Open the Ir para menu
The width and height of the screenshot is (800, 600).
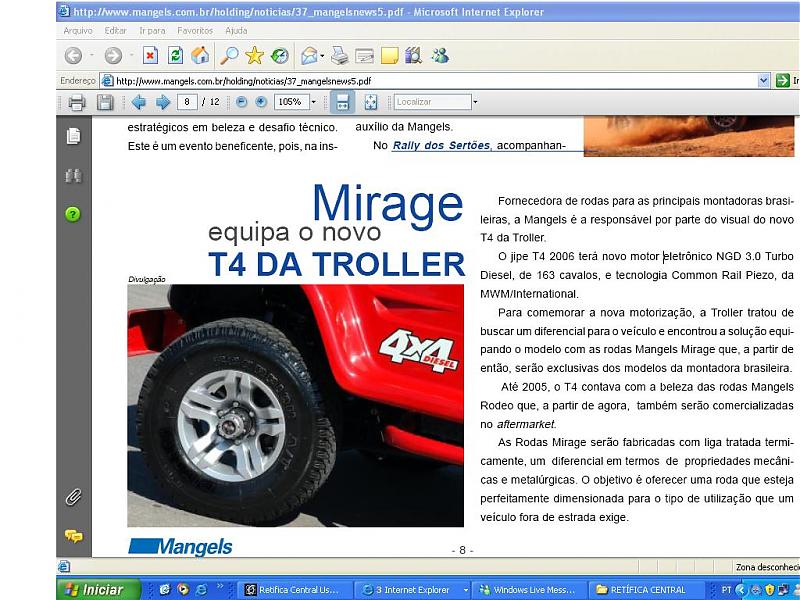[152, 31]
